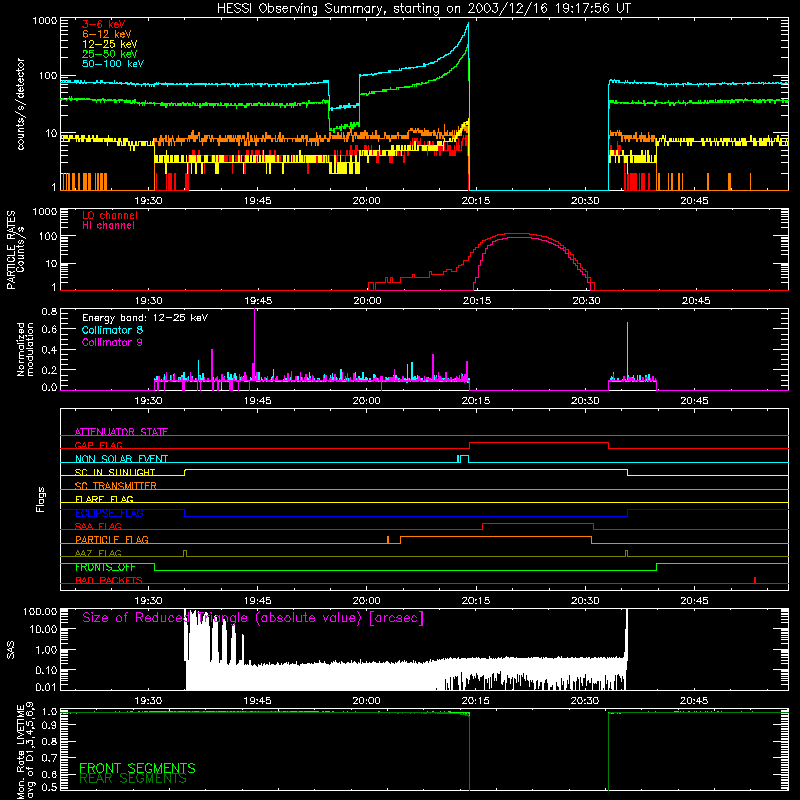Click the 'Normalized modulation' y-axis label
Image resolution: width=800 pixels, height=800 pixels.
pos(25,349)
